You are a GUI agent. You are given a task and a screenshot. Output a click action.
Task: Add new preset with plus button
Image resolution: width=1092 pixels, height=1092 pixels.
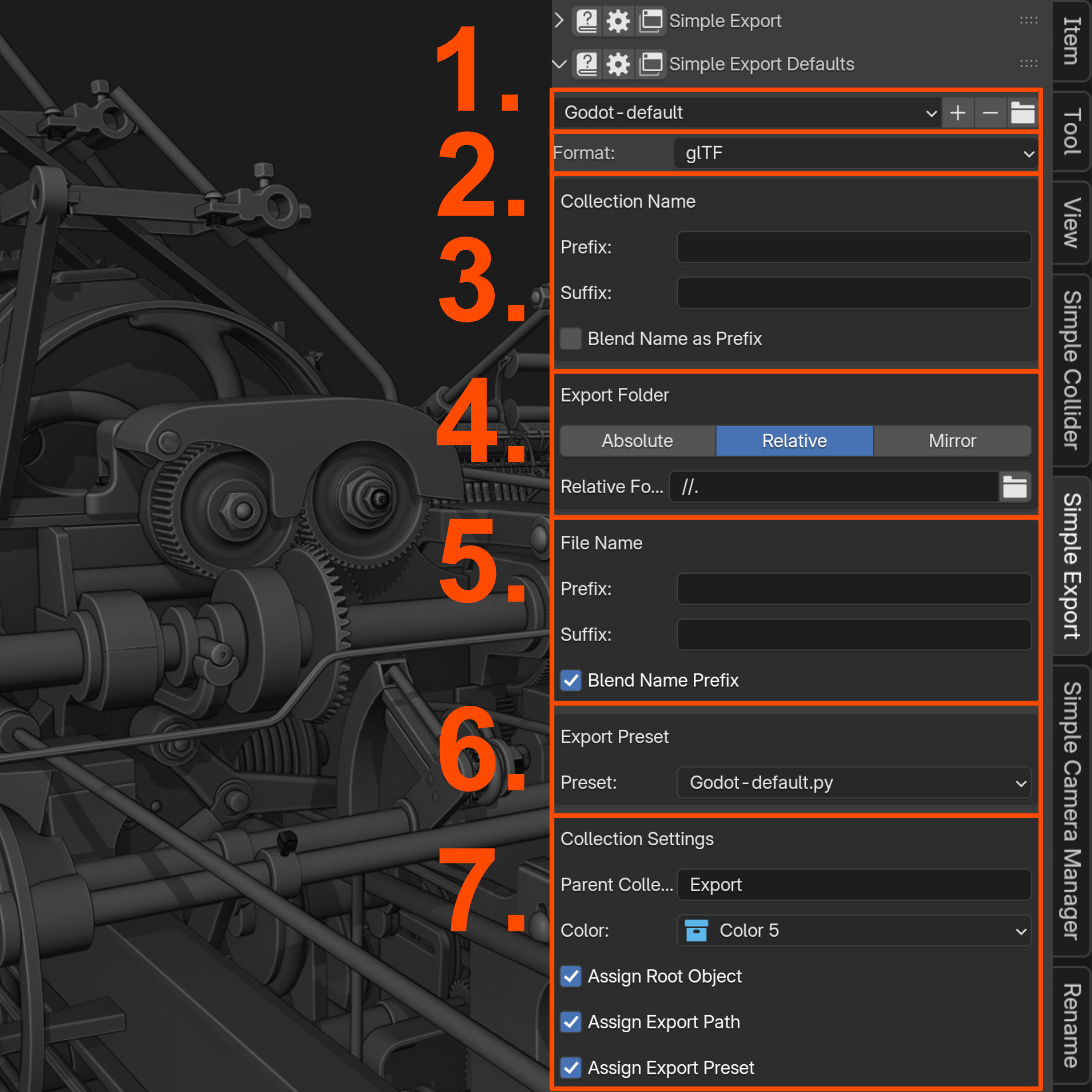958,113
